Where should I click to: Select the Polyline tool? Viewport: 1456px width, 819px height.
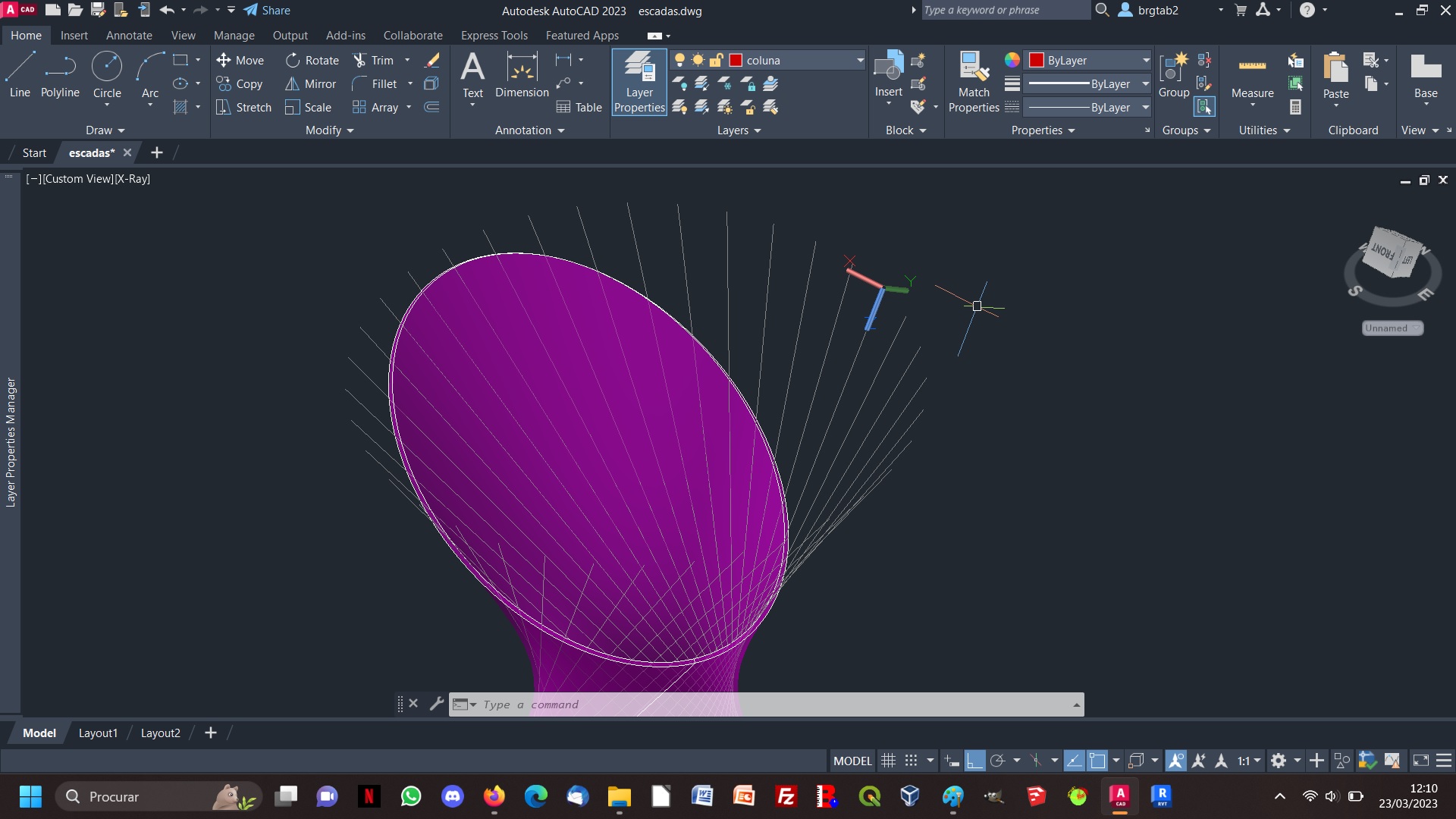pos(60,76)
